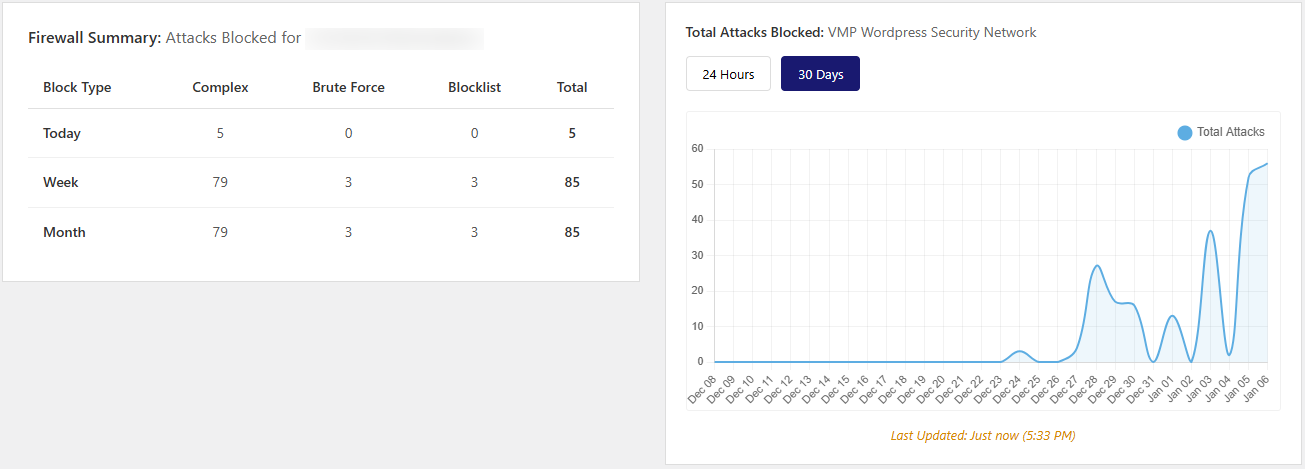The width and height of the screenshot is (1305, 469).
Task: Toggle the Total Attacks legend label
Action: pos(1230,132)
